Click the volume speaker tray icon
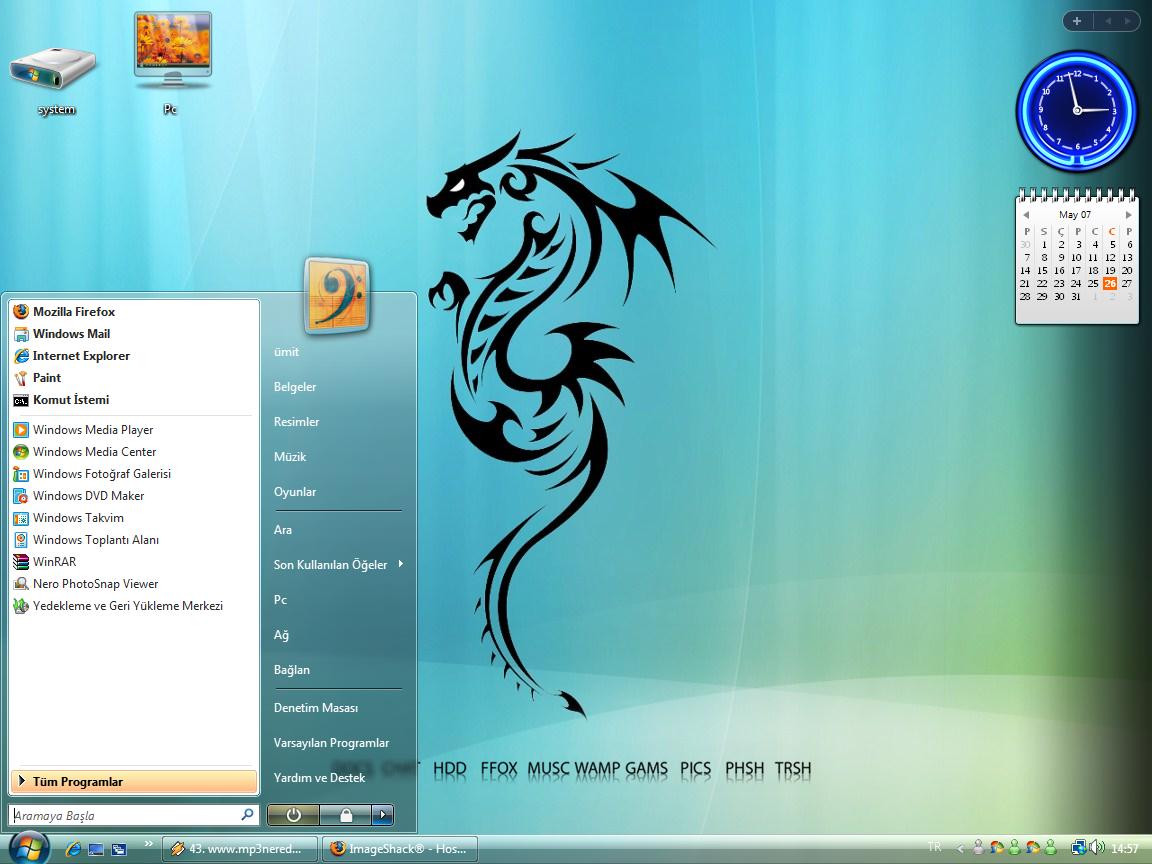This screenshot has width=1152, height=864. point(1096,848)
